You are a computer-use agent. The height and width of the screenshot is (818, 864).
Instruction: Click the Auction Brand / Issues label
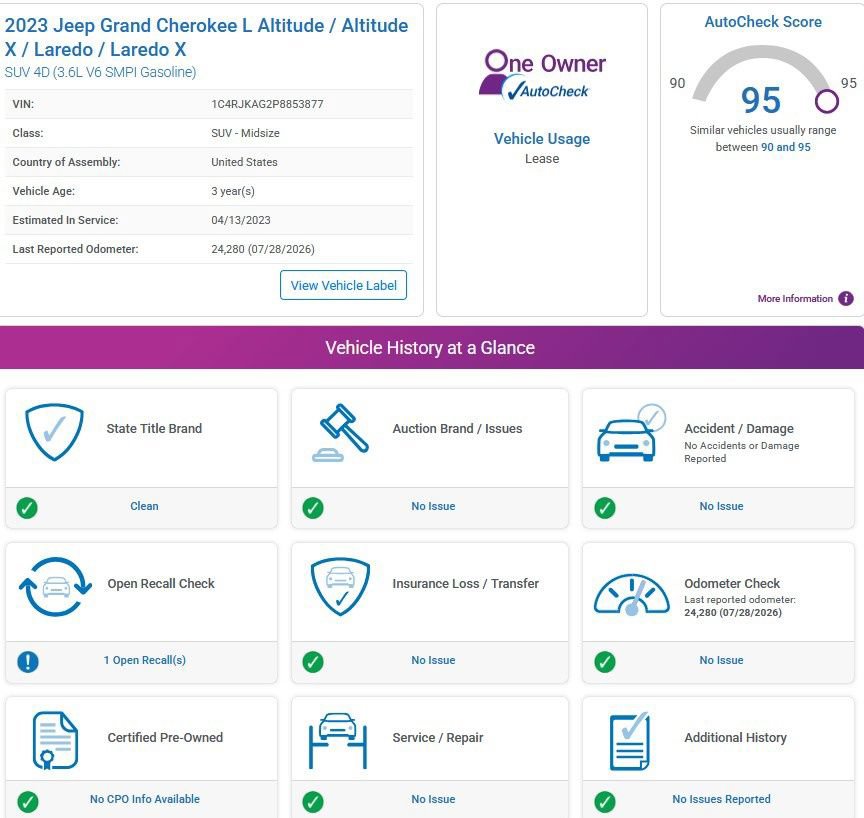click(x=457, y=429)
